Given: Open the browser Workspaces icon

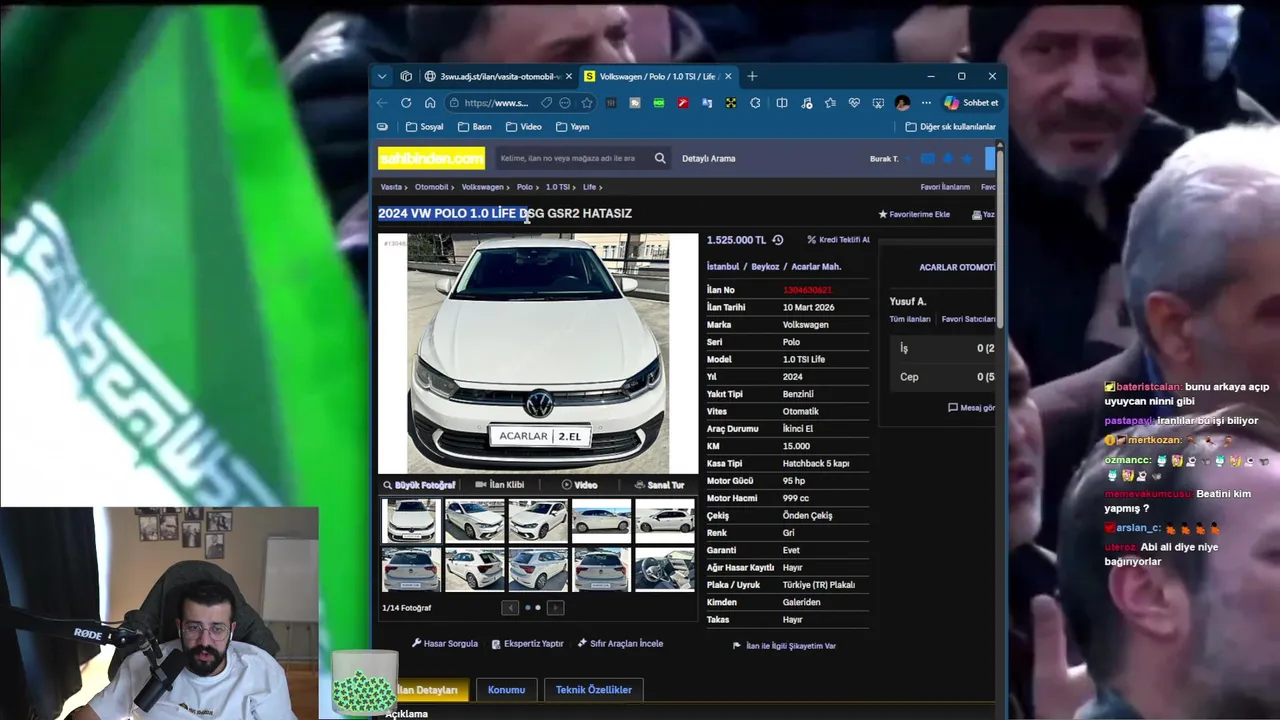Looking at the screenshot, I should [406, 76].
